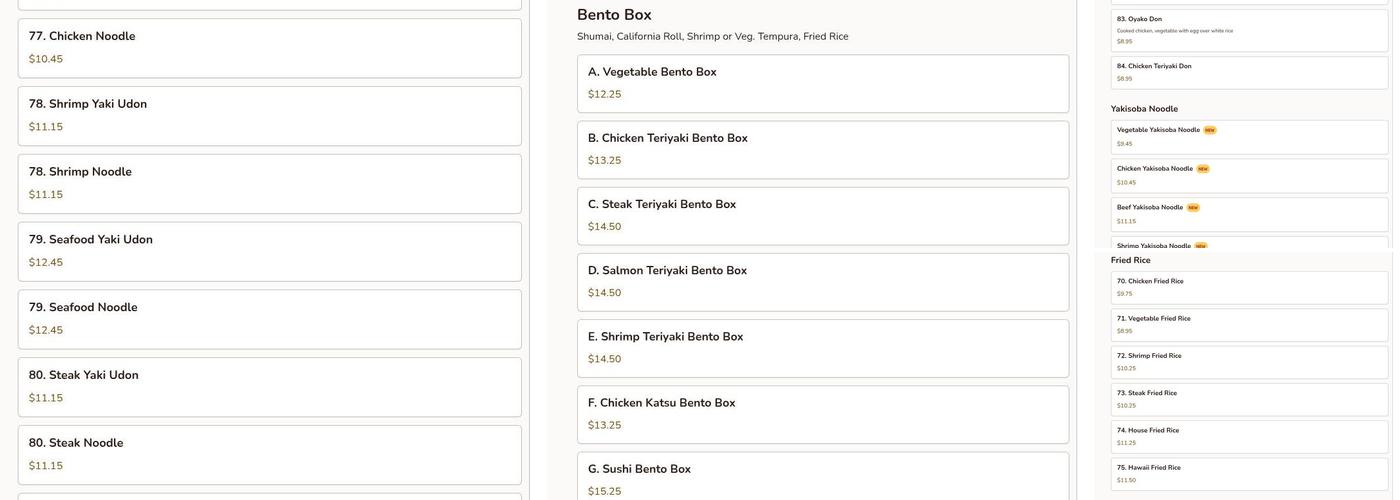Choose D. Salmon Teriyaki Bento Box
The image size is (1400, 500).
pyautogui.click(x=822, y=282)
